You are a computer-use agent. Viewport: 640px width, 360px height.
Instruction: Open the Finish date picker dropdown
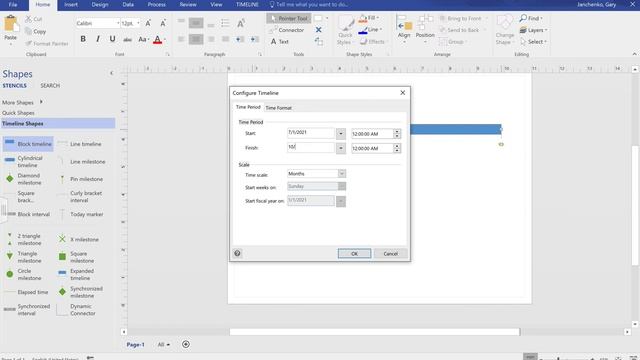pos(341,148)
